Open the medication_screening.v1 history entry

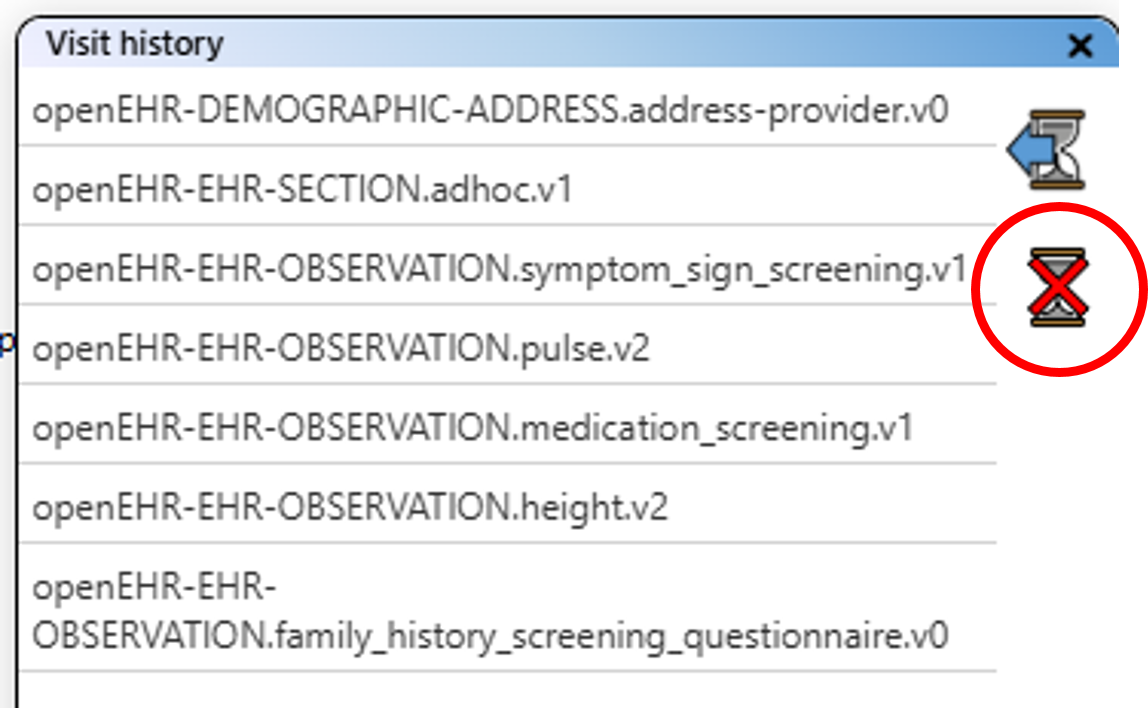pyautogui.click(x=473, y=428)
